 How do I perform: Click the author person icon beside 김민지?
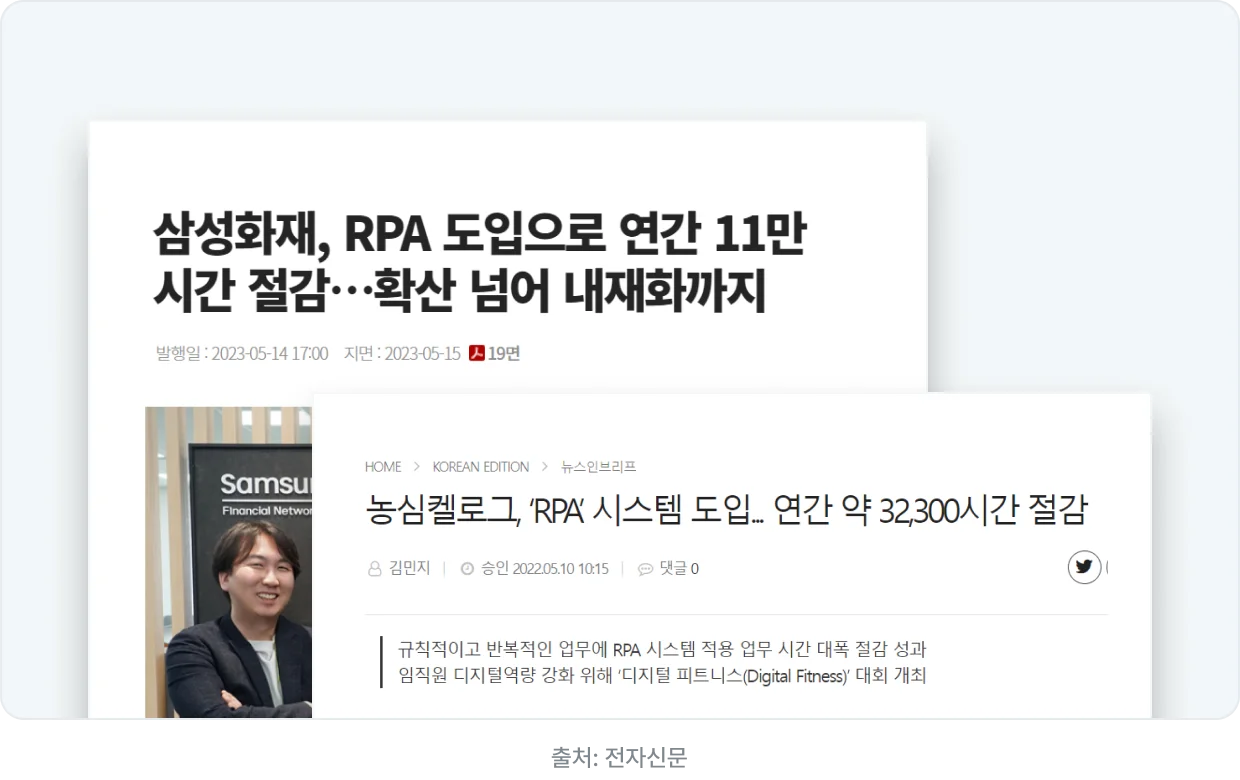[375, 569]
